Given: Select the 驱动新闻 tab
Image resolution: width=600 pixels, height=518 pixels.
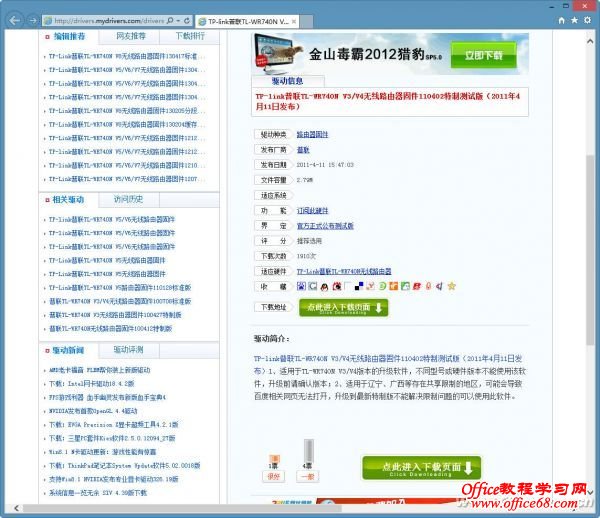Looking at the screenshot, I should coord(68,350).
